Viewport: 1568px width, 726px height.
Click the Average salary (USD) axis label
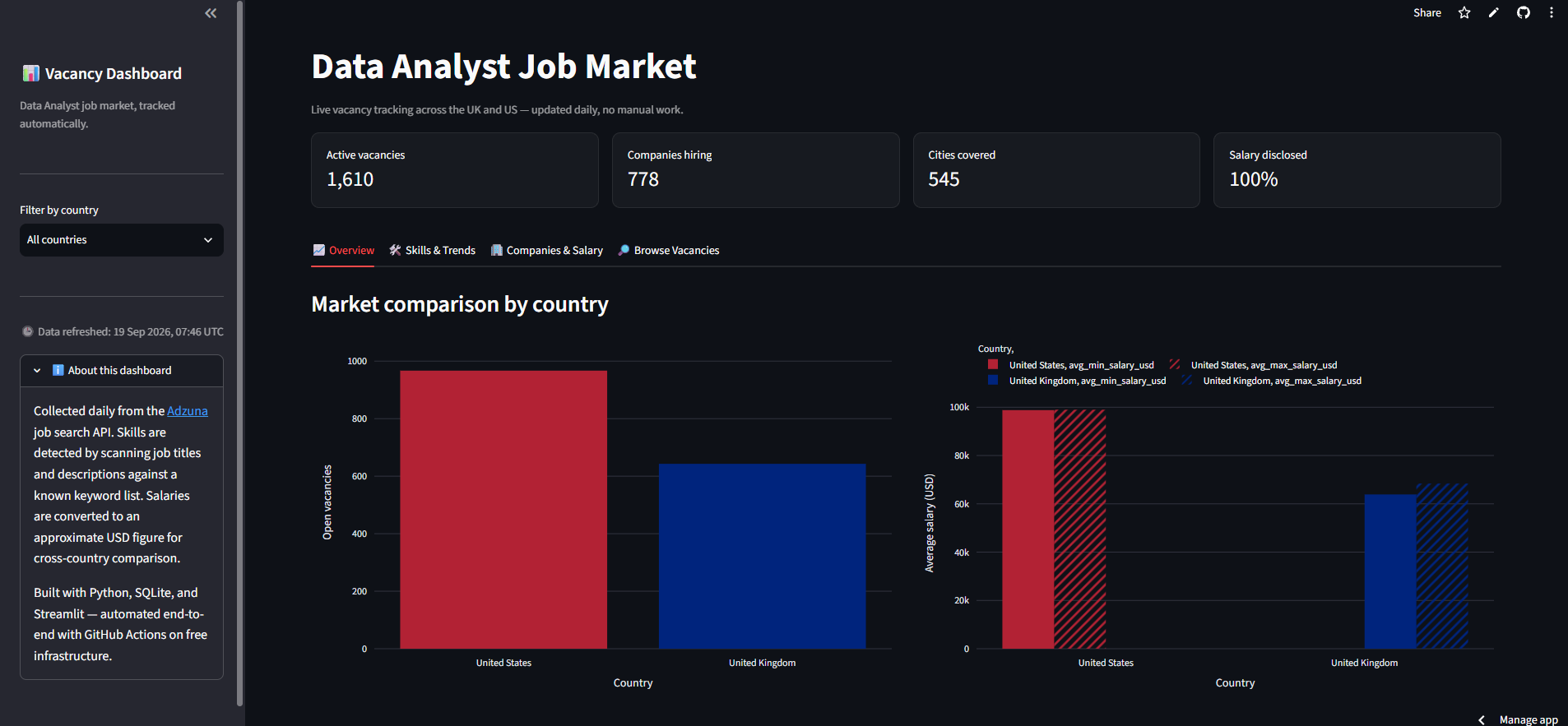pyautogui.click(x=930, y=523)
